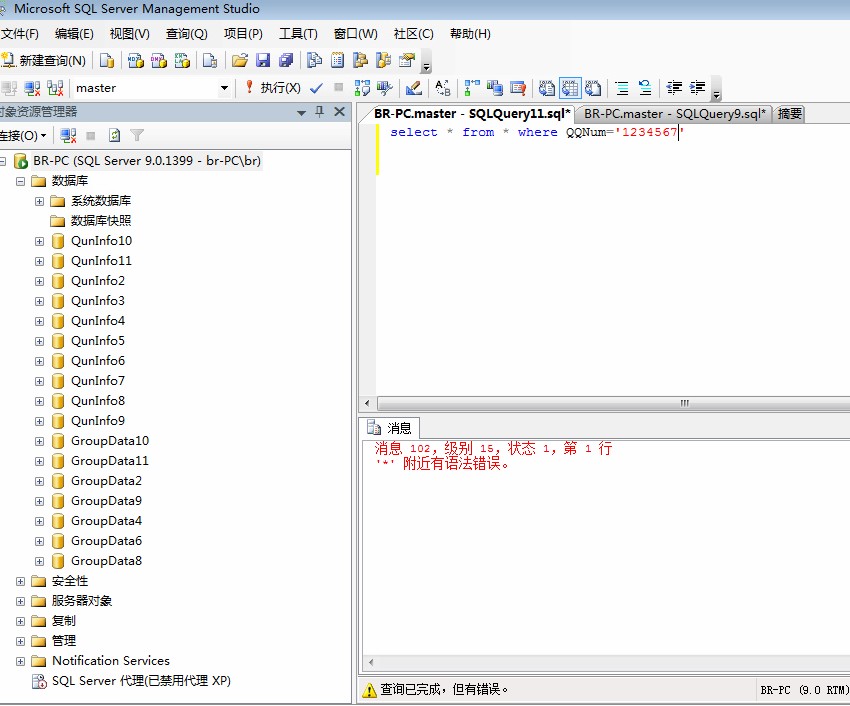
Task: Click the Refresh icon in Object Explorer
Action: point(114,135)
